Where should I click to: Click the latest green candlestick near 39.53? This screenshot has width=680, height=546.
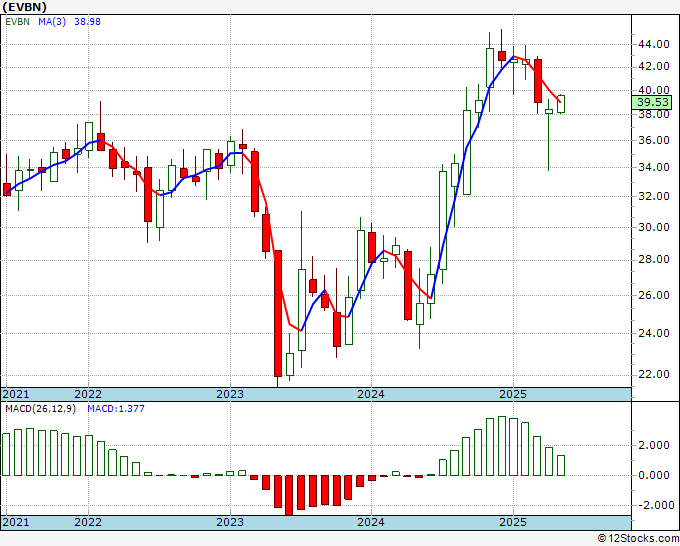pos(561,104)
